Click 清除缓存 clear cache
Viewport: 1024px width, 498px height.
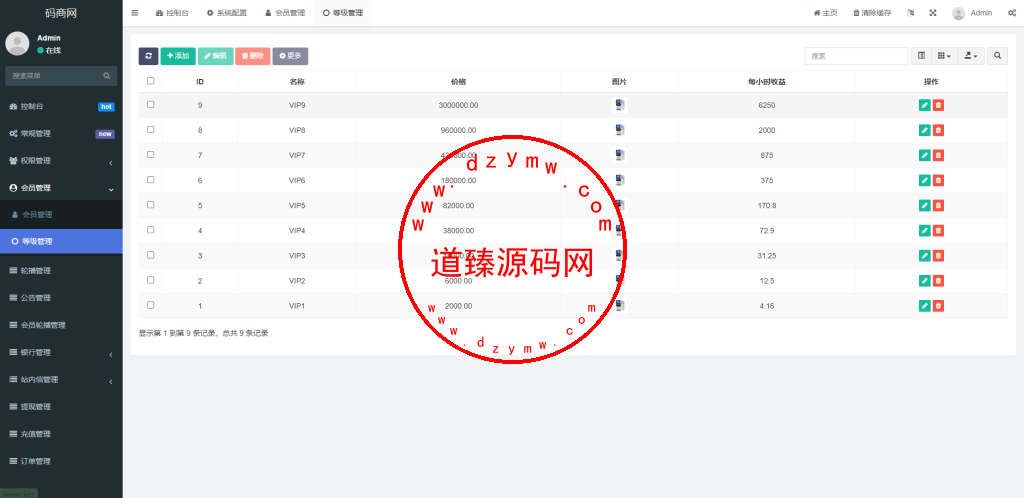(872, 13)
